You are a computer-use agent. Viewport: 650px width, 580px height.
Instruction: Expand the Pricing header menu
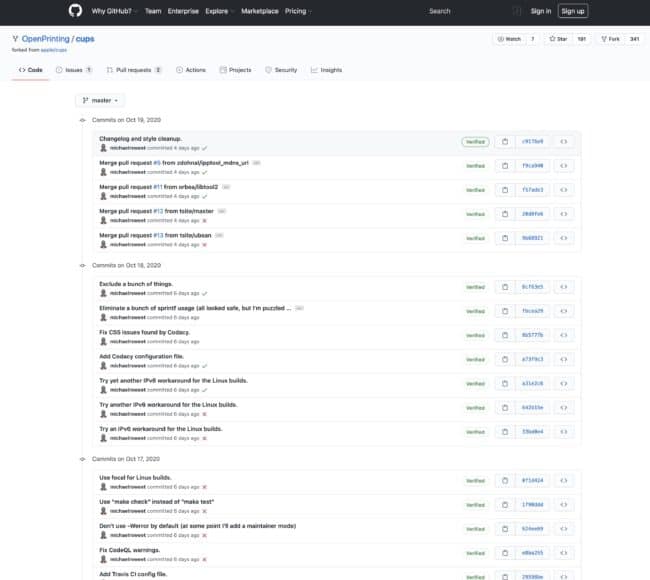[298, 11]
